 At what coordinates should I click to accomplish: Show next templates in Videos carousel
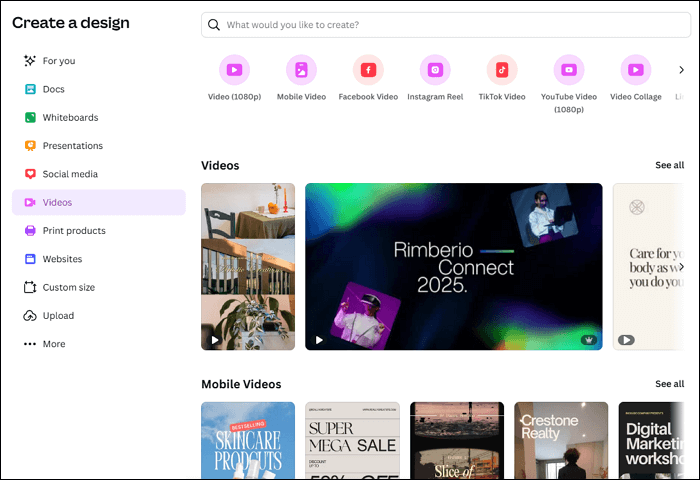point(681,267)
